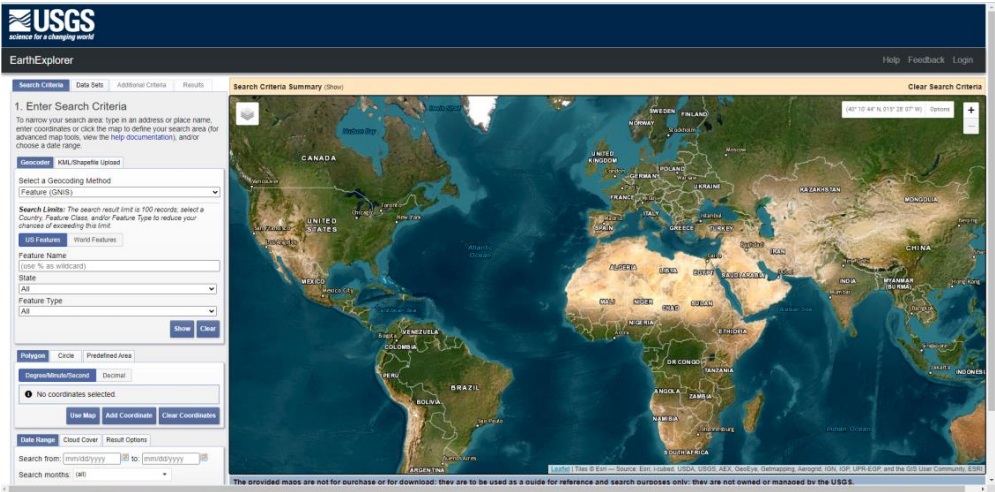Click the KAZAKHSTAN label on the map
Viewport: 995px width, 492px height.
(820, 190)
